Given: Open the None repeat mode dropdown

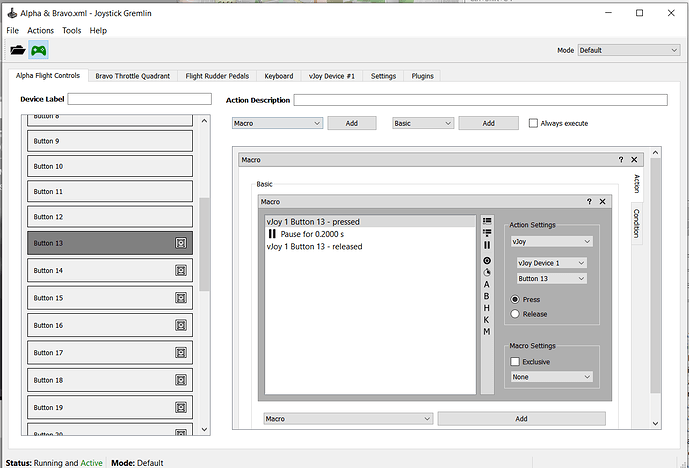Looking at the screenshot, I should (x=551, y=377).
